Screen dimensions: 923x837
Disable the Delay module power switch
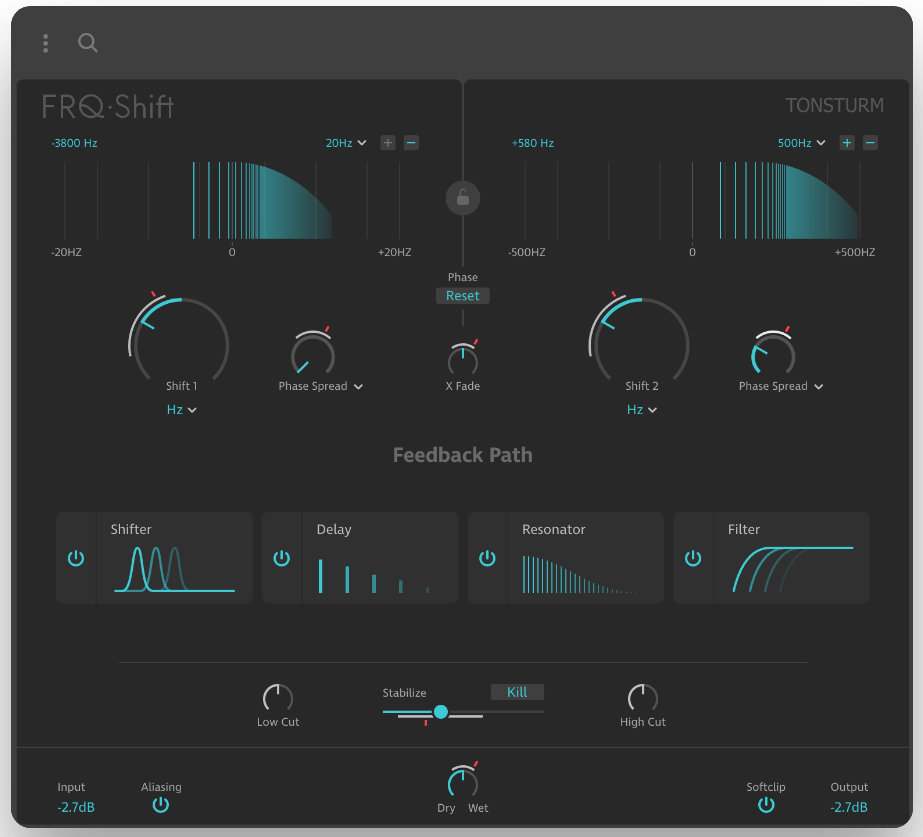click(x=281, y=558)
